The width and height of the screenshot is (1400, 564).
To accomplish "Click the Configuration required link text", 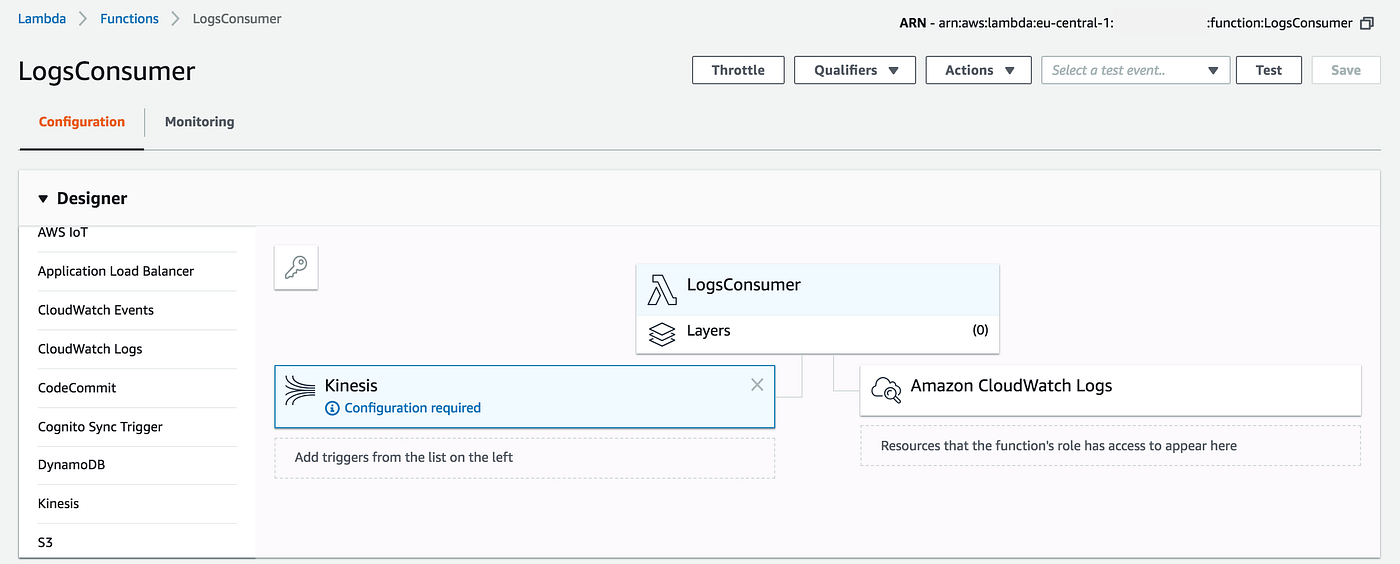I will coord(412,408).
